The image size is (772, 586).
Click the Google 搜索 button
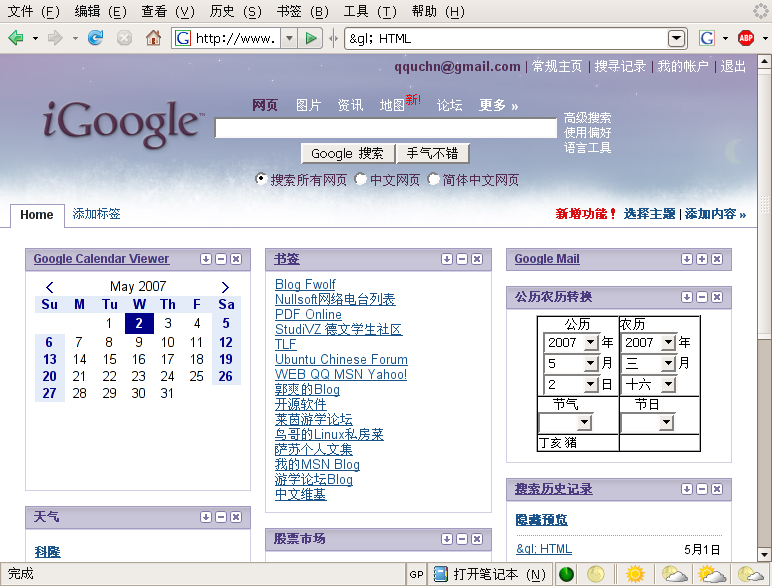coord(348,153)
